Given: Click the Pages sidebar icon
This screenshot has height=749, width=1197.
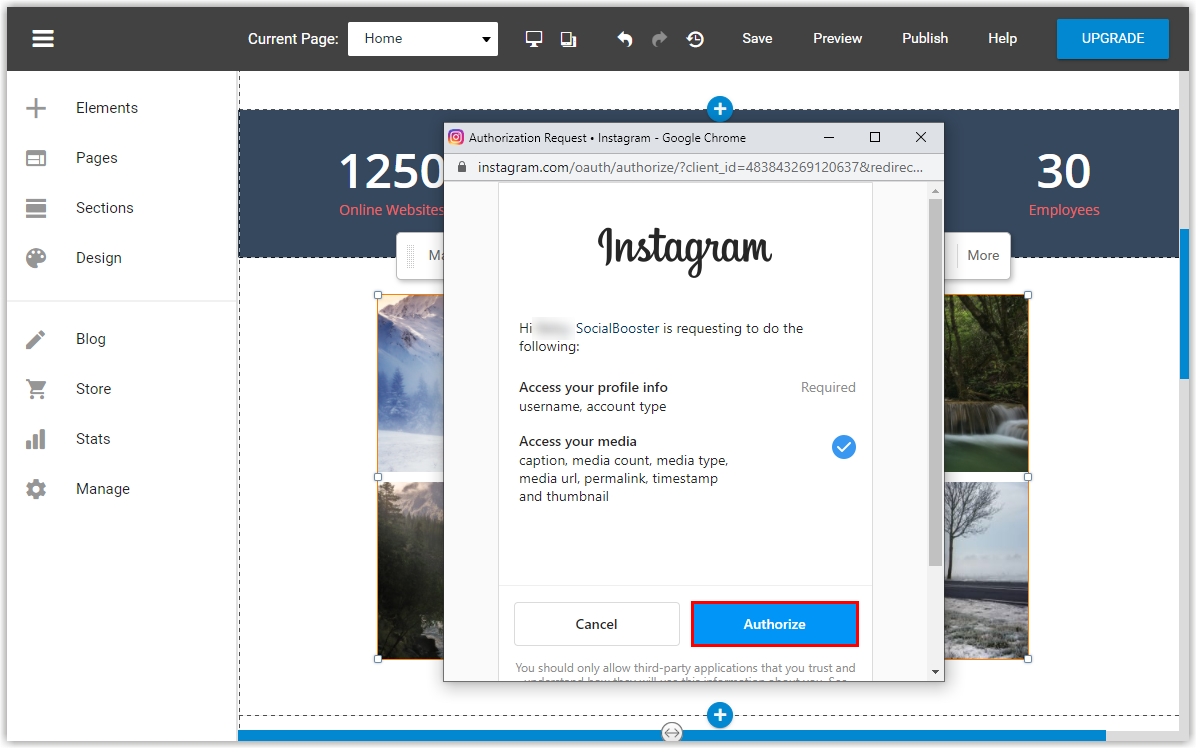Looking at the screenshot, I should point(36,158).
